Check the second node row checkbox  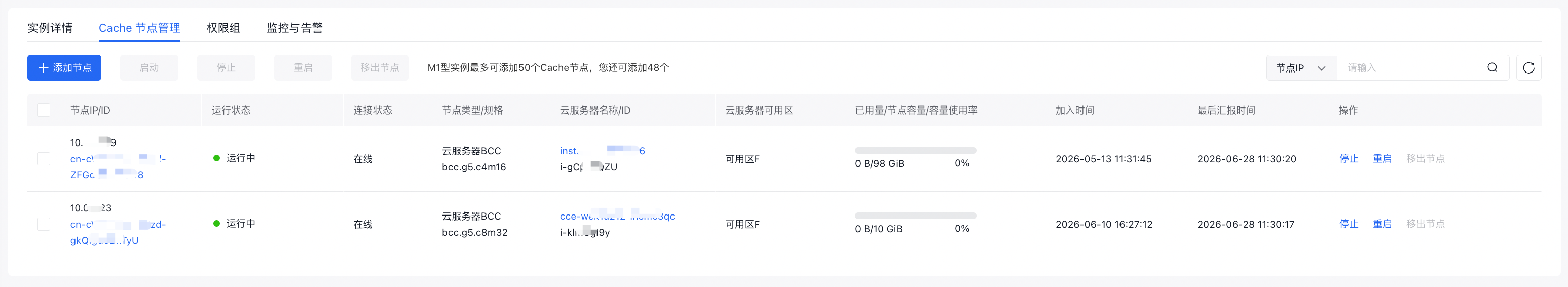(44, 224)
